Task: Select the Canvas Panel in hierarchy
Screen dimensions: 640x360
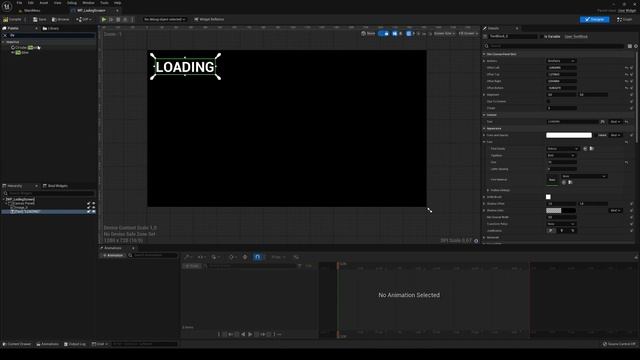Action: pyautogui.click(x=22, y=203)
